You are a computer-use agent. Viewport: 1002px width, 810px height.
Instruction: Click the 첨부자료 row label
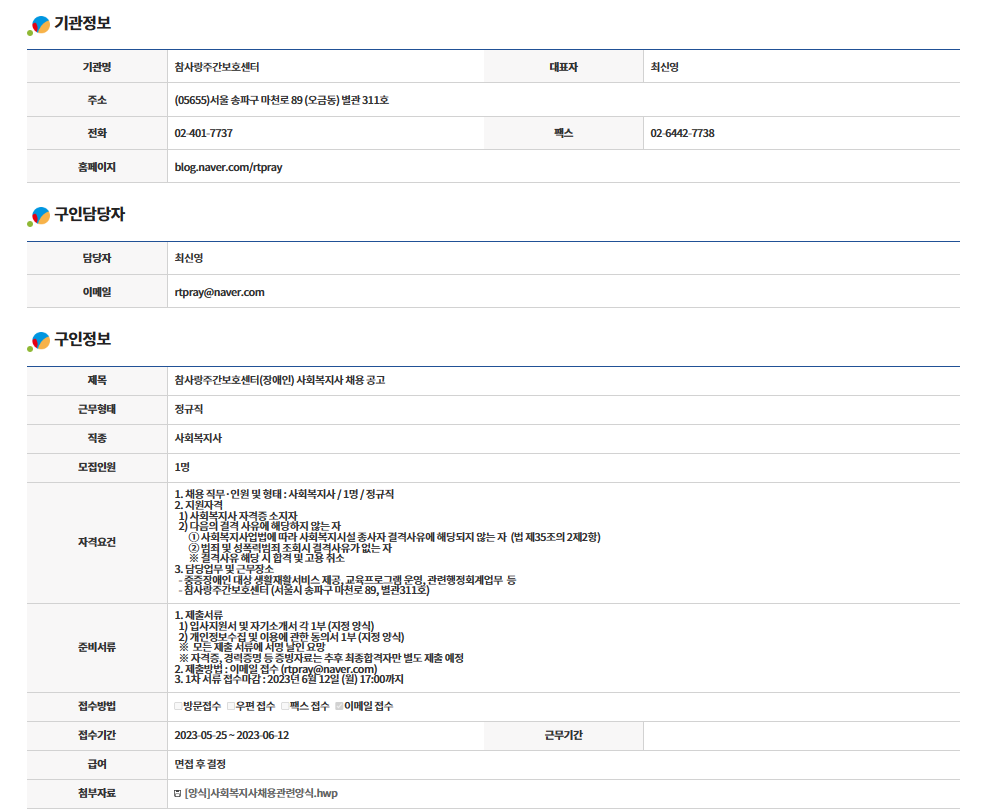click(97, 794)
